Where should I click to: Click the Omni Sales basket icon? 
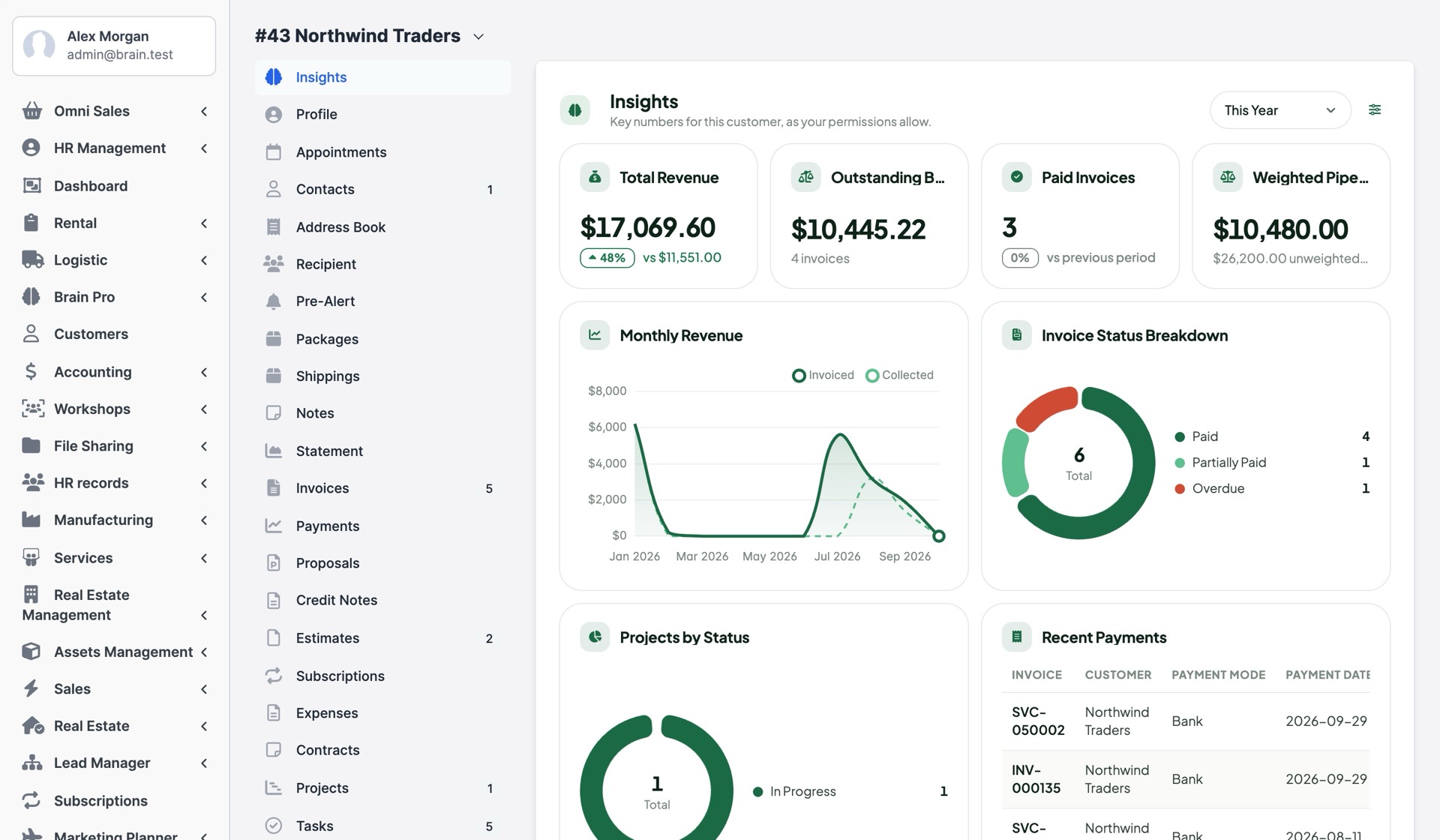31,111
